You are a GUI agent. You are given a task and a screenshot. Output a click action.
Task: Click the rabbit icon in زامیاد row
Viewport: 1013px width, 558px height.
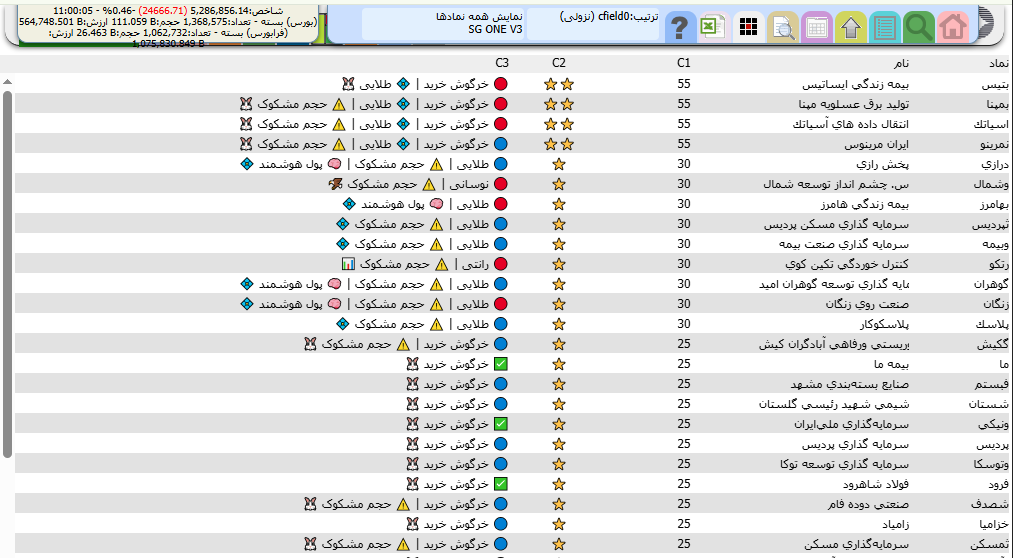coord(413,524)
